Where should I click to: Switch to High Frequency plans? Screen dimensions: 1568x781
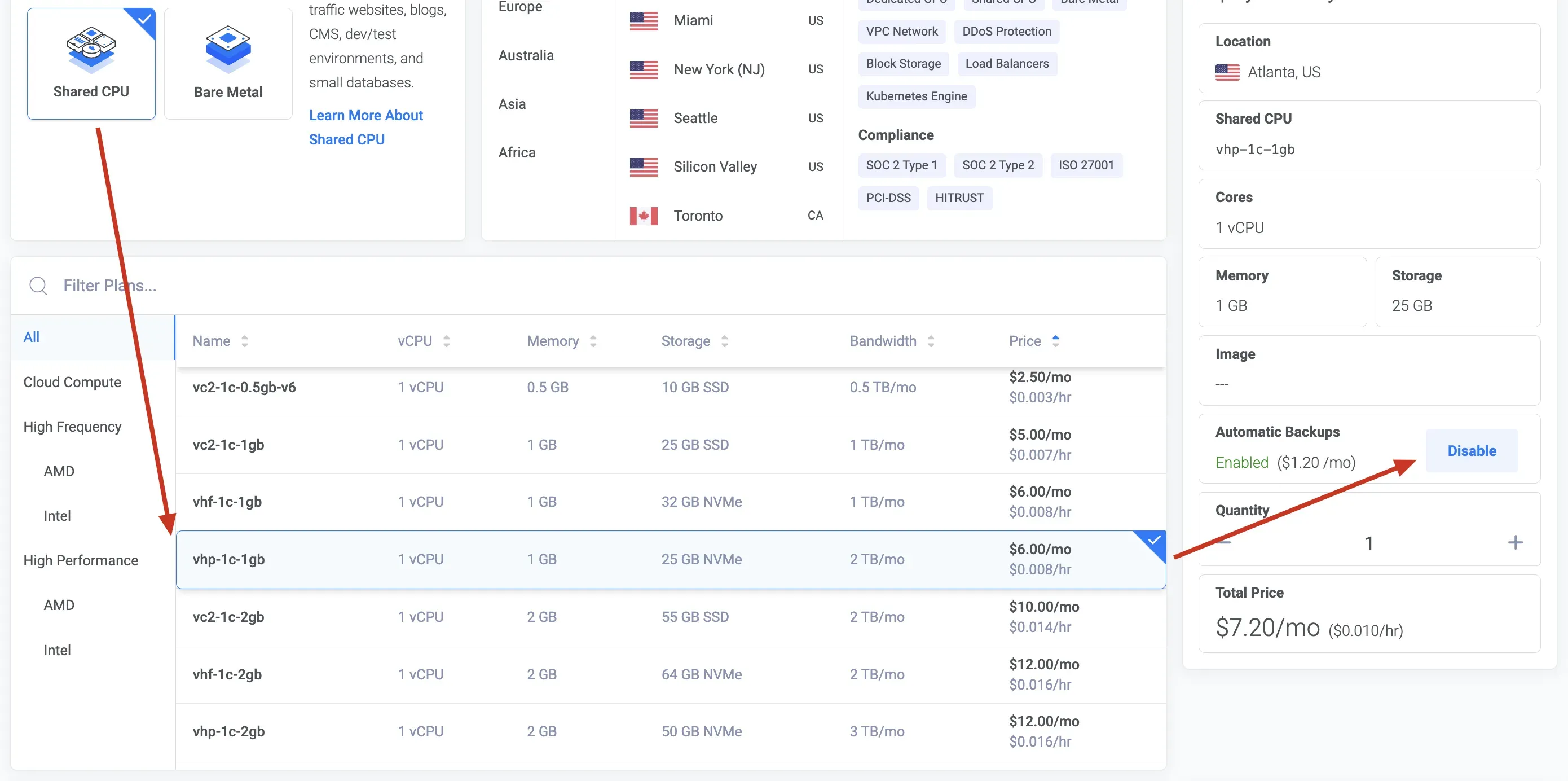coord(72,427)
